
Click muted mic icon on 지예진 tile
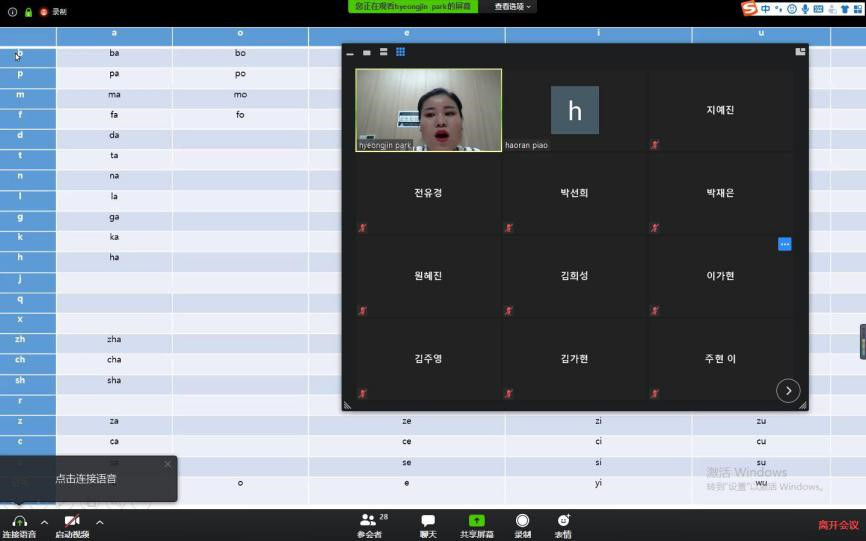pos(655,145)
